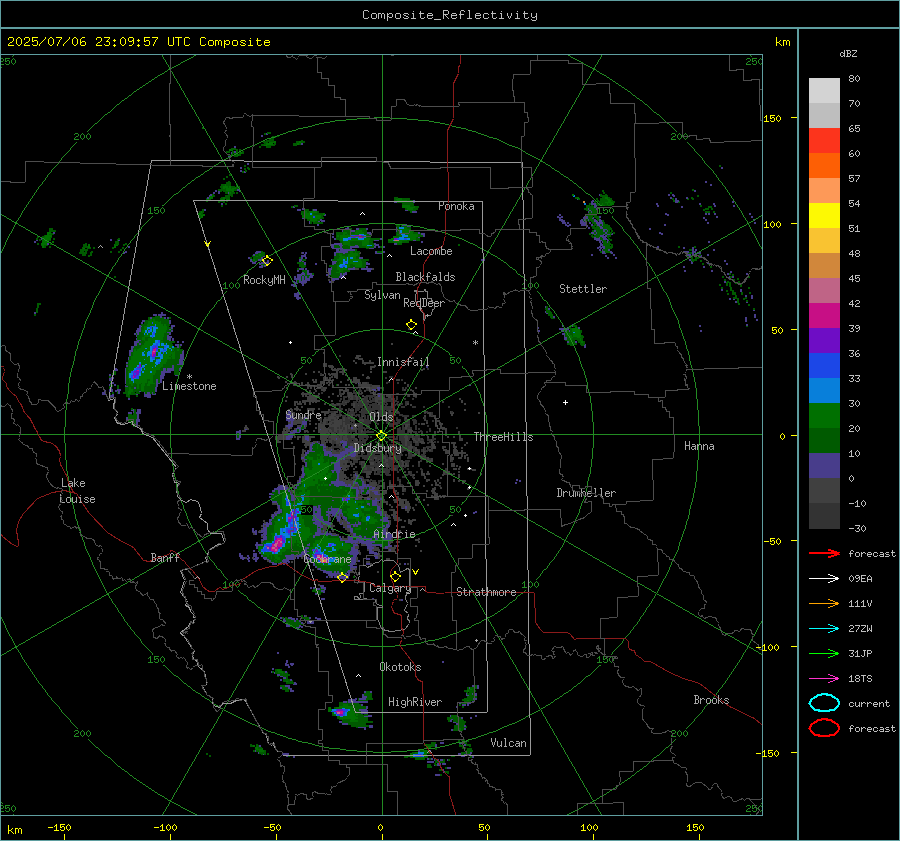This screenshot has height=841, width=900.
Task: Click the Olds town label
Action: 381,417
